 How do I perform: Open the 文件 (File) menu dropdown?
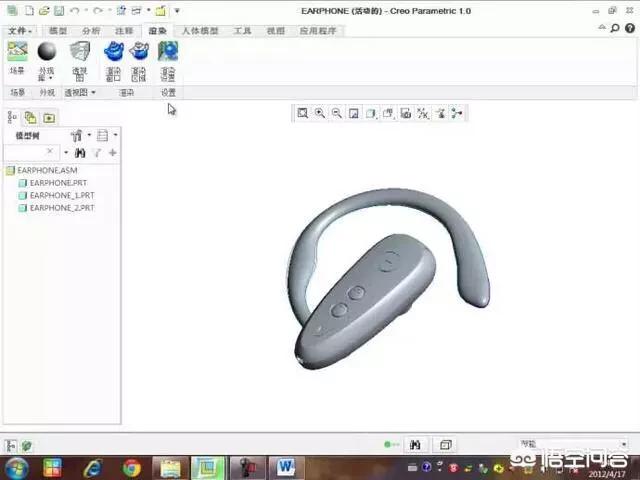coord(19,31)
